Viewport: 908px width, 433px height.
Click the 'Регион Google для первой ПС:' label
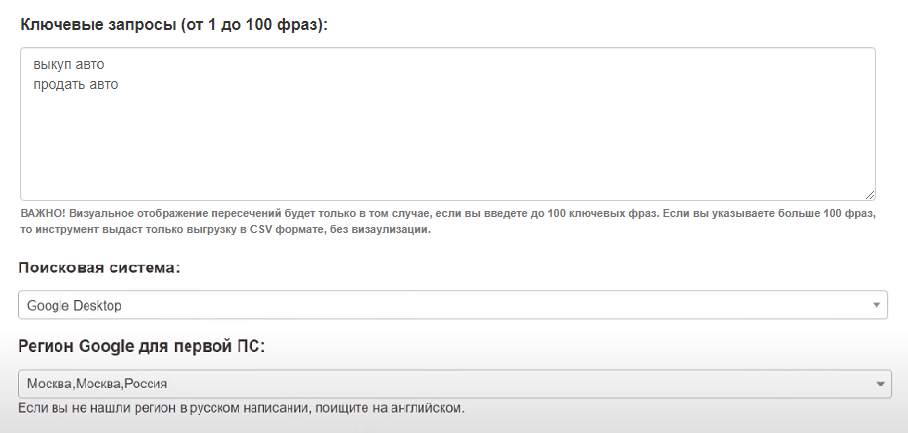click(x=141, y=346)
